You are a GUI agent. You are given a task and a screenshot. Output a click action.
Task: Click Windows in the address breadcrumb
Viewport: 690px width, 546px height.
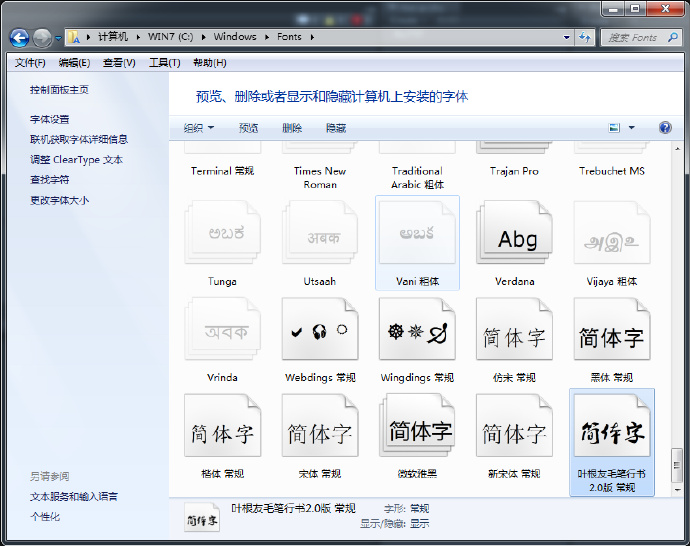click(235, 37)
